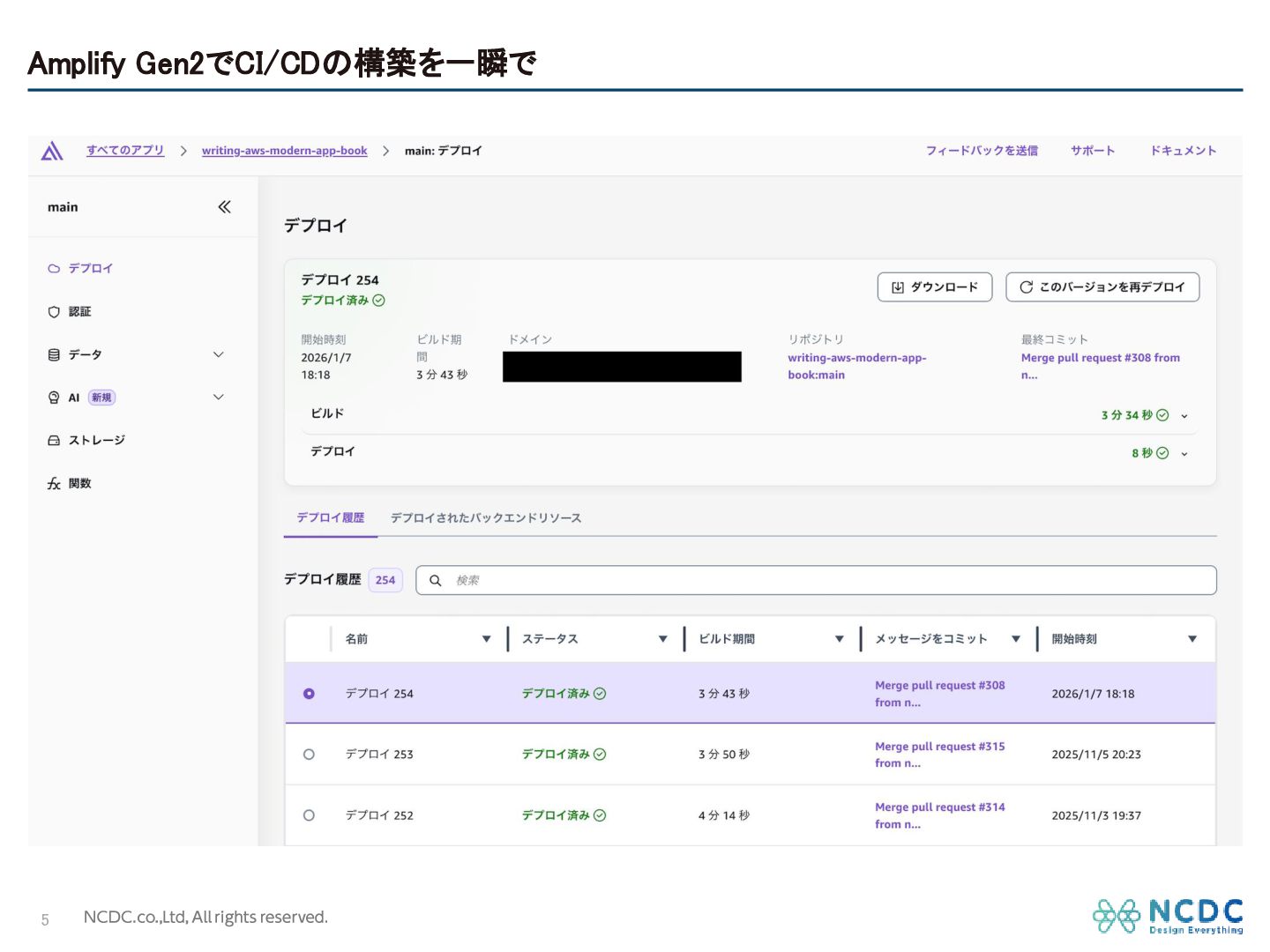Click the download icon inside ダウンロード button
The height and width of the screenshot is (952, 1270).
[x=898, y=287]
